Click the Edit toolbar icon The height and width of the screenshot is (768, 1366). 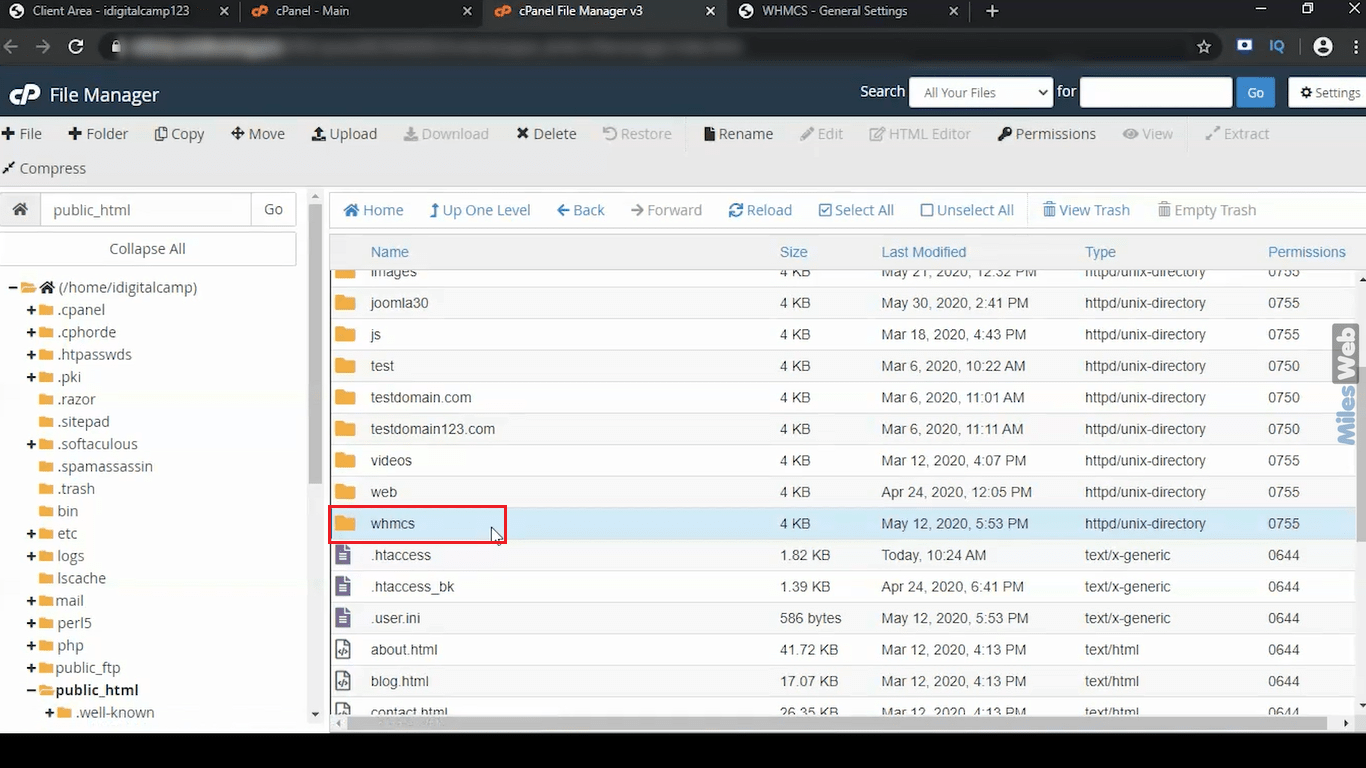tap(822, 134)
